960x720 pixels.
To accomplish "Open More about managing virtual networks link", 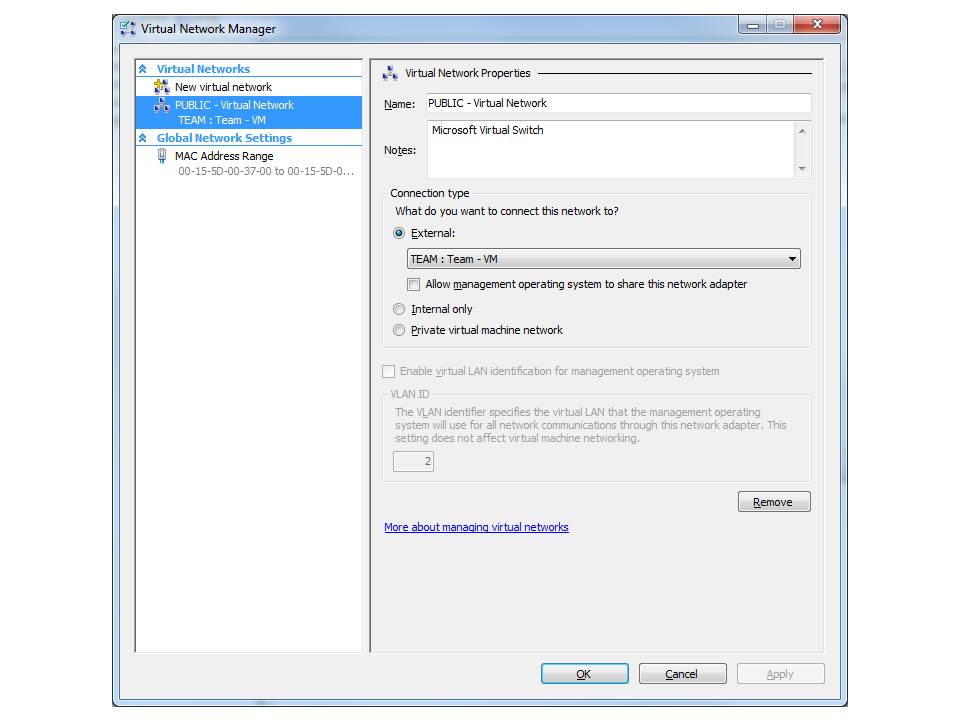I will [476, 527].
